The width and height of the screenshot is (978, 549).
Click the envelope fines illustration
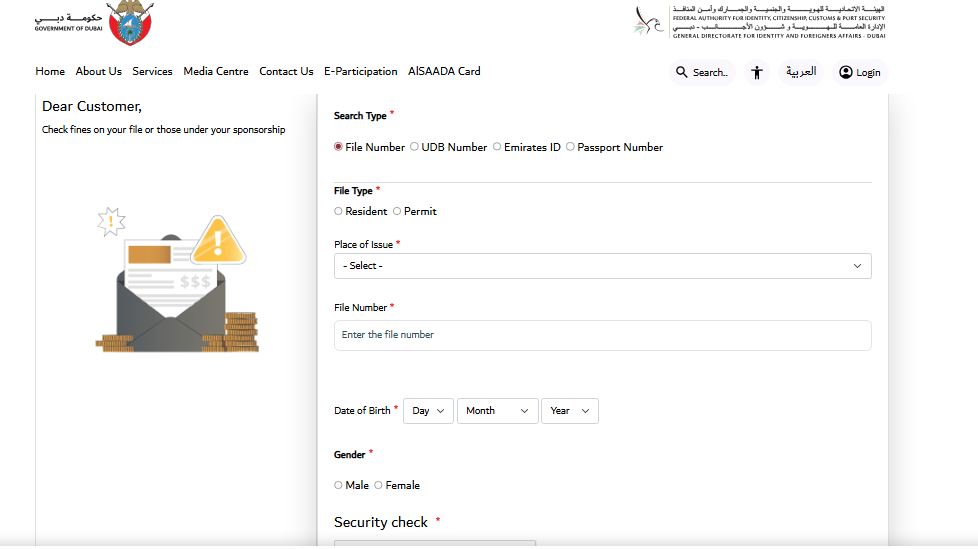tap(177, 281)
